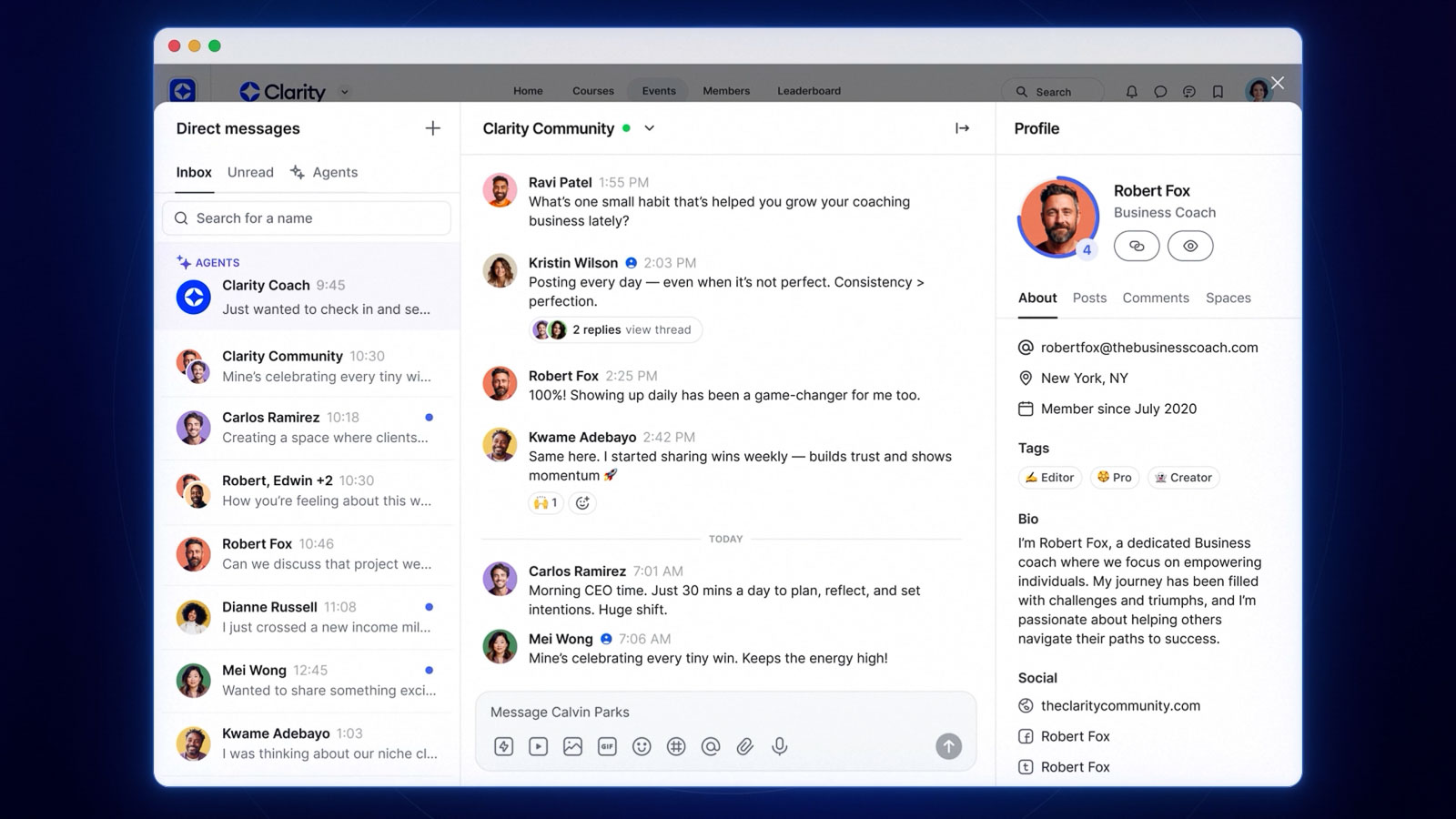Open the GIF picker in the message composer
This screenshot has height=819, width=1456.
coord(607,746)
